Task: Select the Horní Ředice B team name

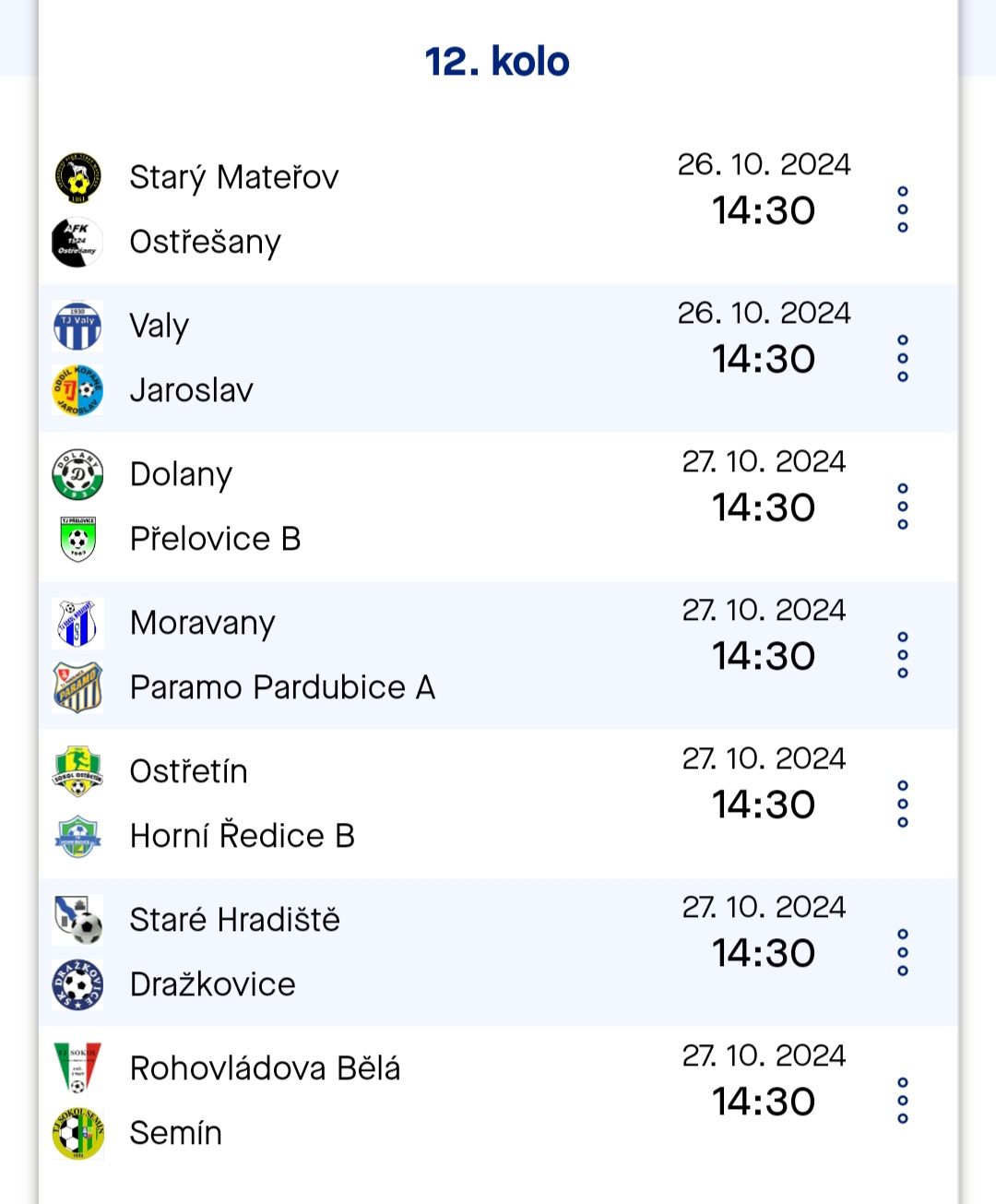Action: pos(243,836)
